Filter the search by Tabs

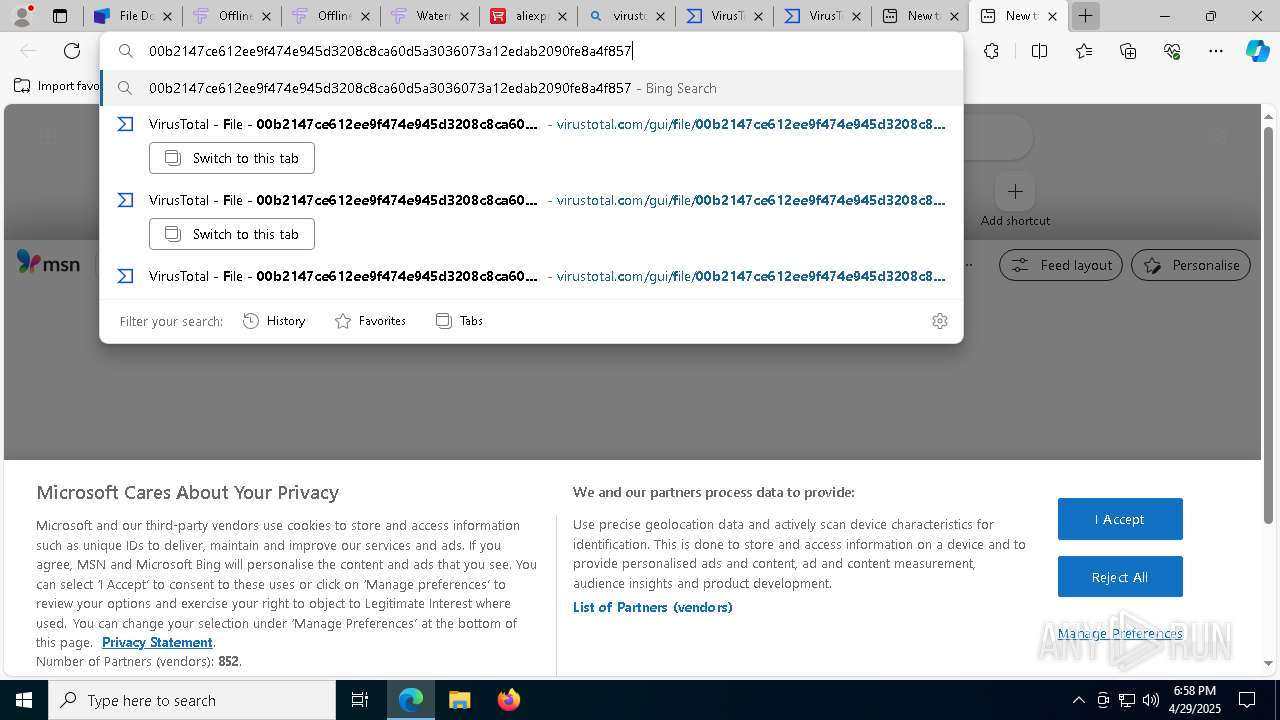[x=459, y=321]
